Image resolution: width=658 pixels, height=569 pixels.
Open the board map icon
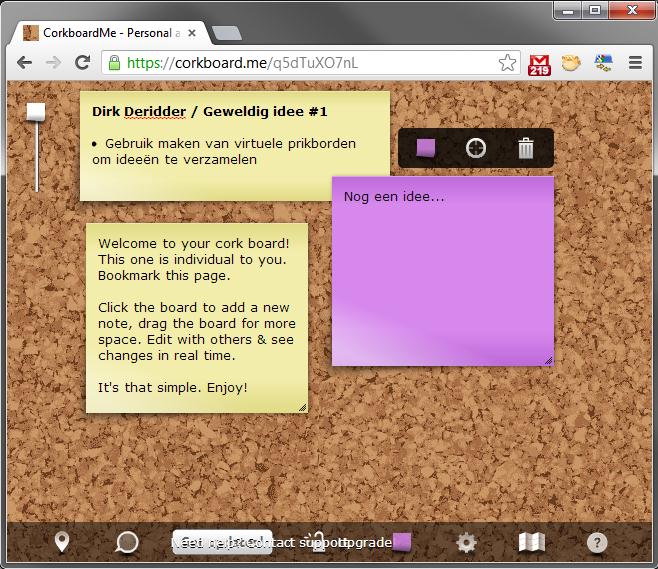[531, 542]
